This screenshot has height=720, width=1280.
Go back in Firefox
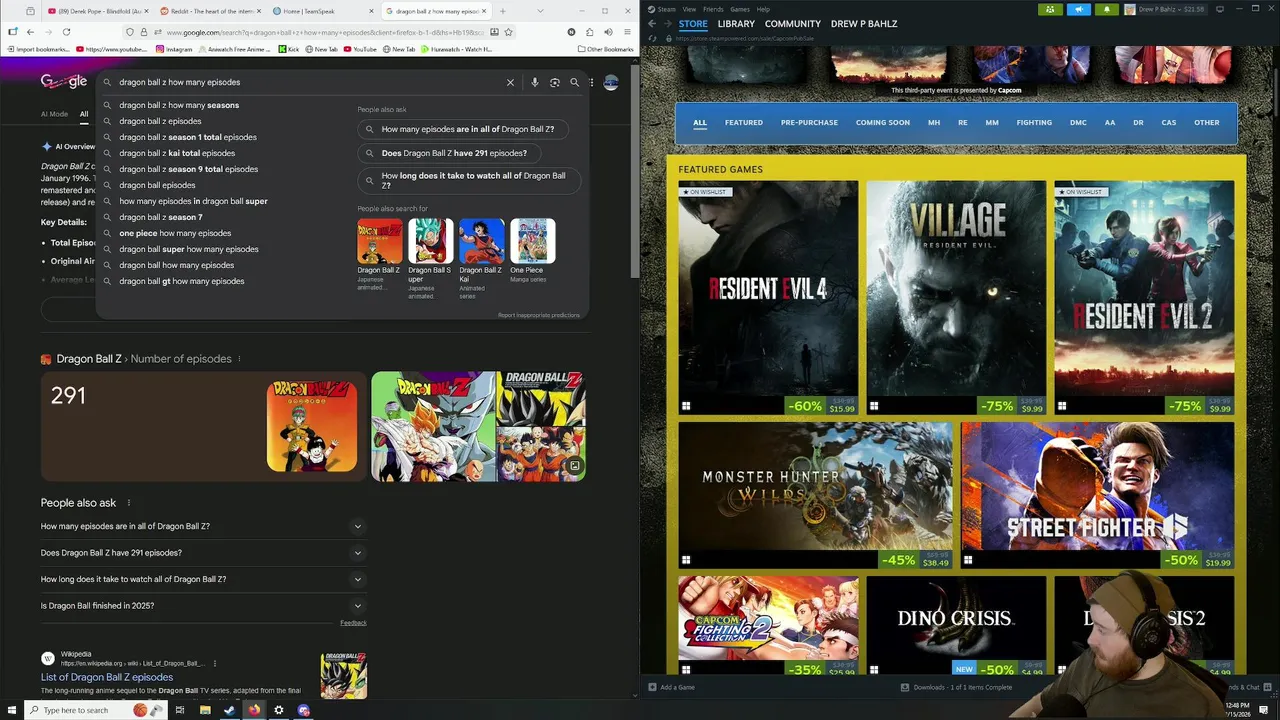click(30, 32)
